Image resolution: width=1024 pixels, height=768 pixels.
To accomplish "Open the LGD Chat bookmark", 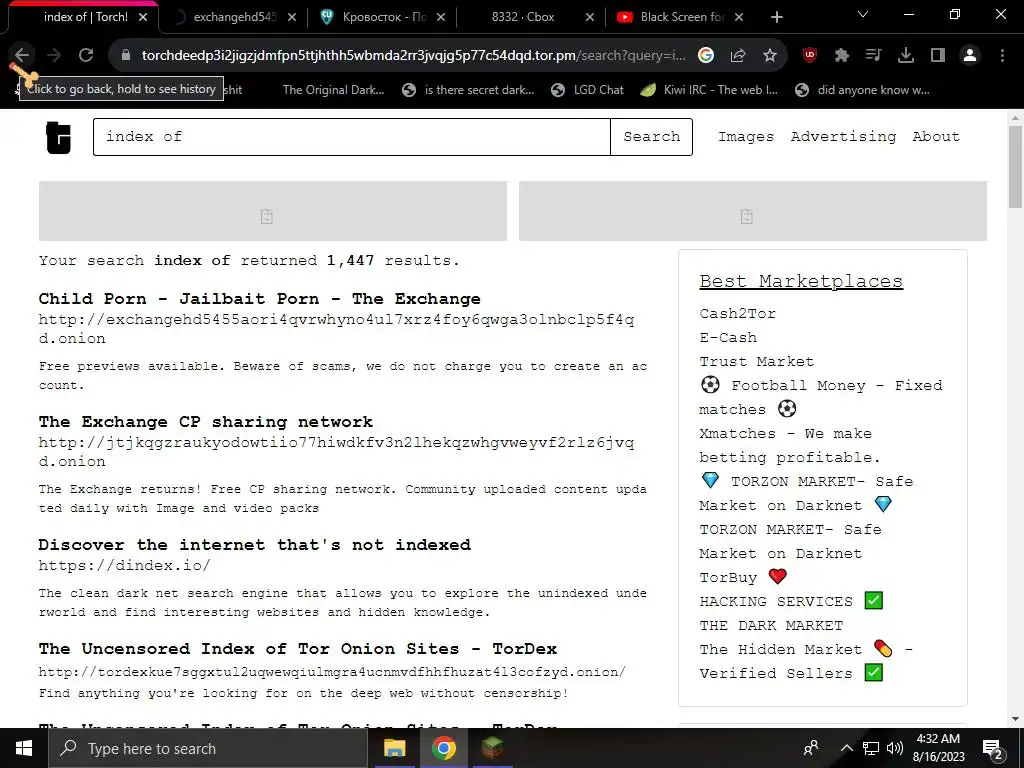I will pyautogui.click(x=587, y=90).
